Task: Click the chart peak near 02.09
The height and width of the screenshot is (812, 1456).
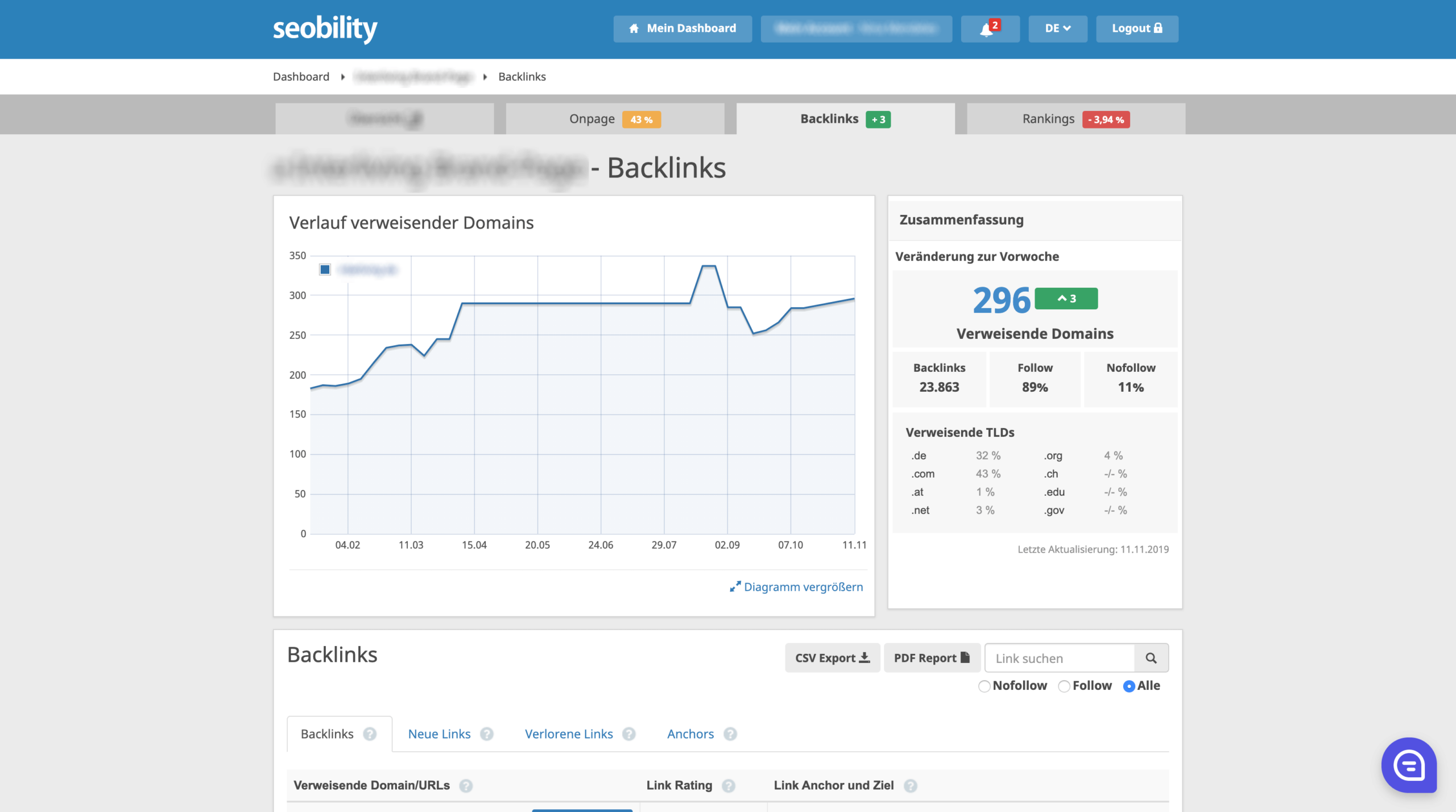Action: point(709,266)
